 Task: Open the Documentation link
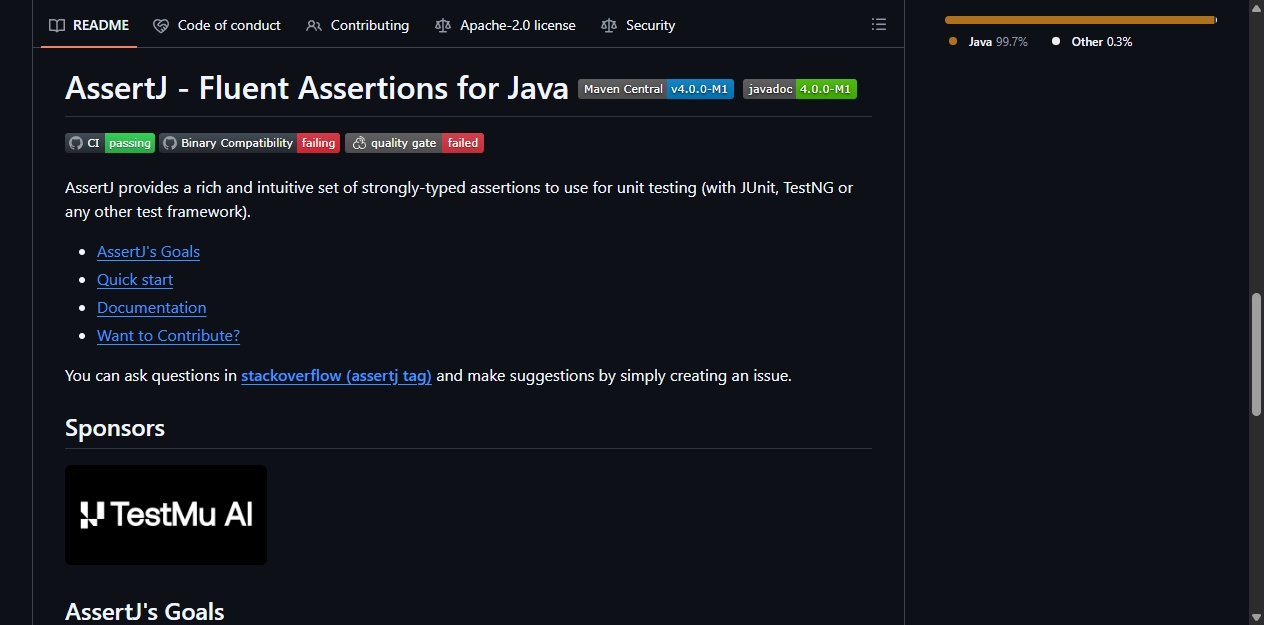click(152, 308)
